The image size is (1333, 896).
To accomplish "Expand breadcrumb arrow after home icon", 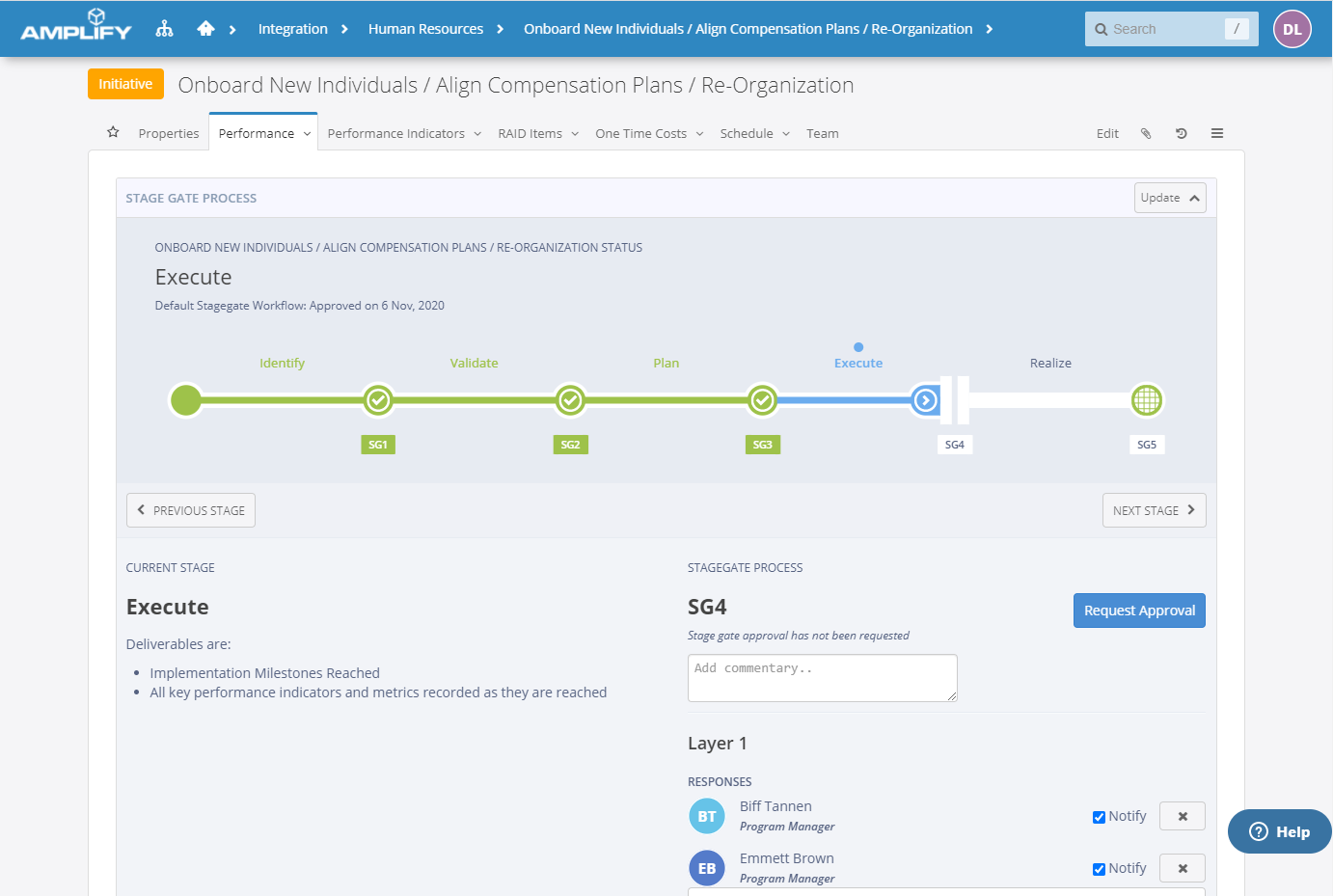I will click(232, 30).
